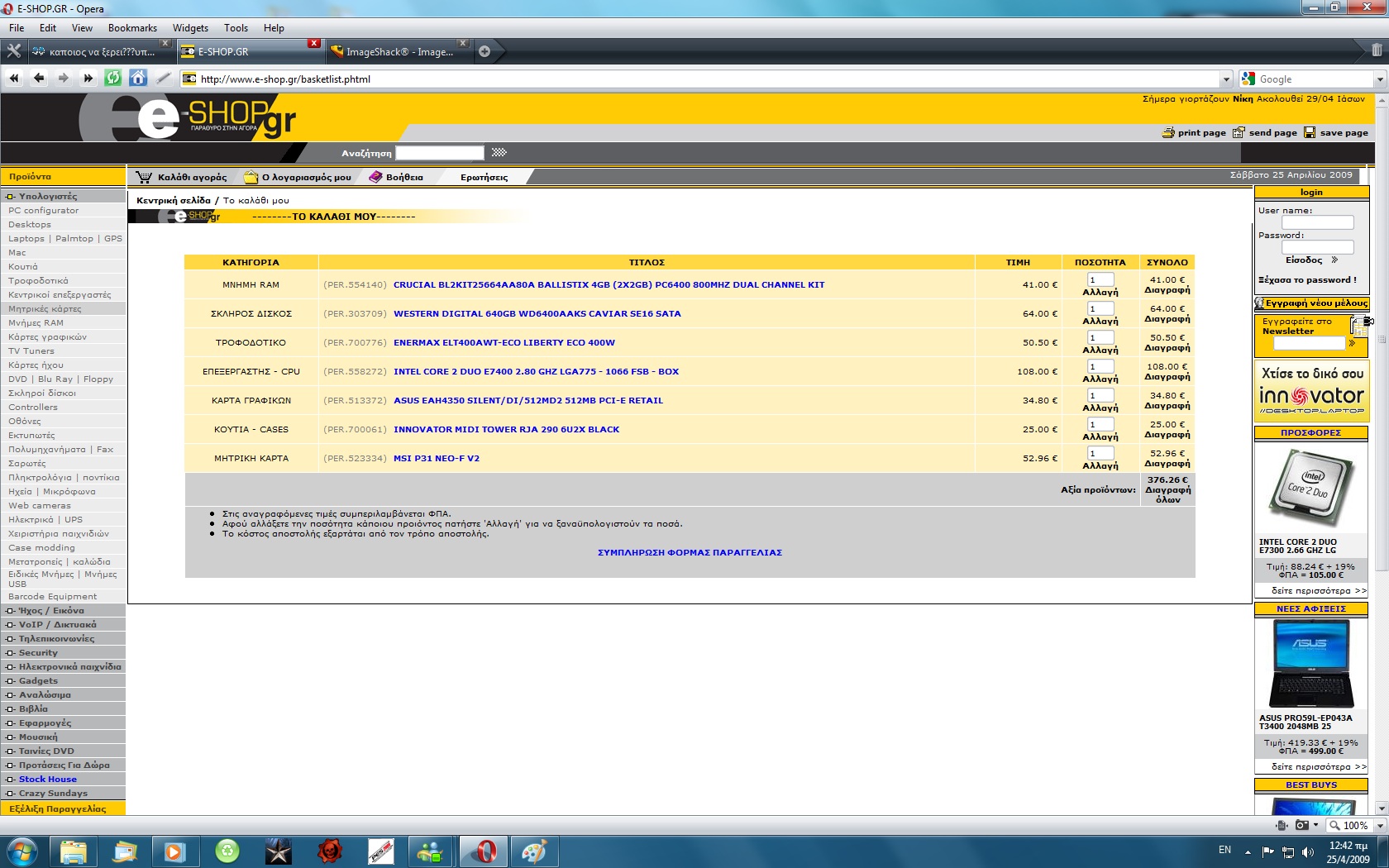Open Paint from the taskbar
The height and width of the screenshot is (868, 1389).
tap(534, 851)
